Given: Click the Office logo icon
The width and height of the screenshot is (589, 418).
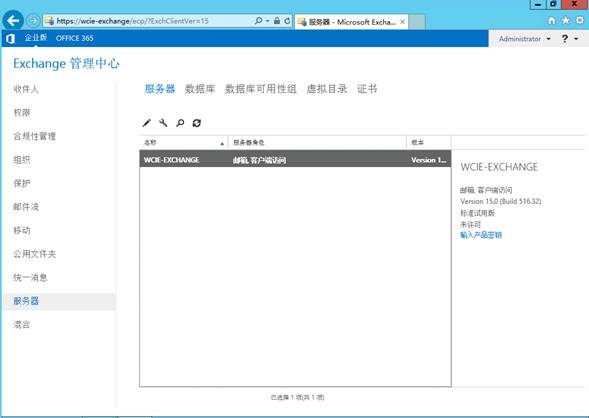Looking at the screenshot, I should pos(11,38).
